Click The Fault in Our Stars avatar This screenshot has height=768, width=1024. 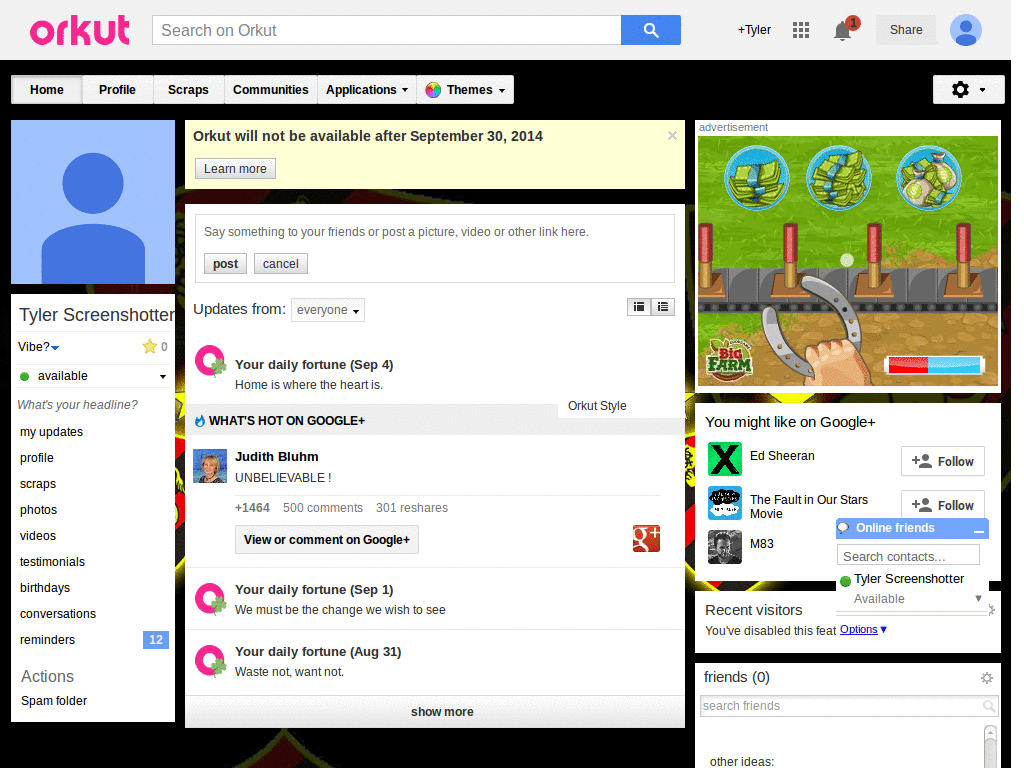click(x=725, y=503)
